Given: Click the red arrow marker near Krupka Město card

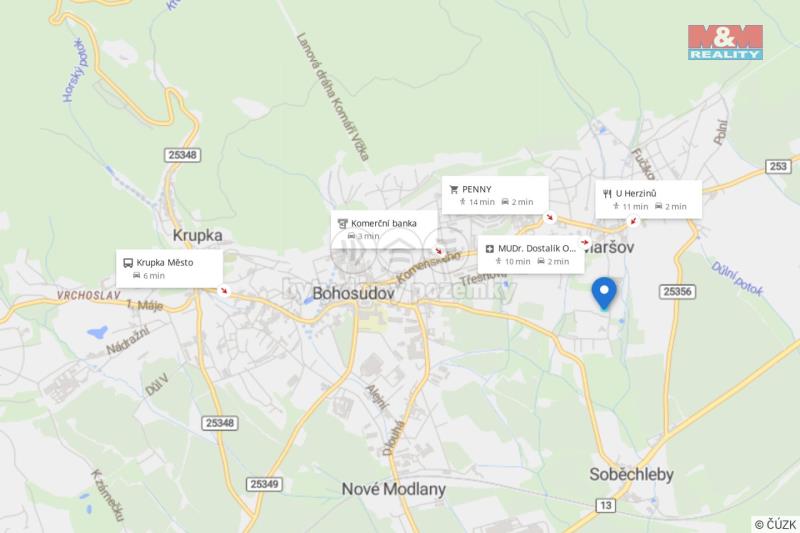Looking at the screenshot, I should point(223,291).
